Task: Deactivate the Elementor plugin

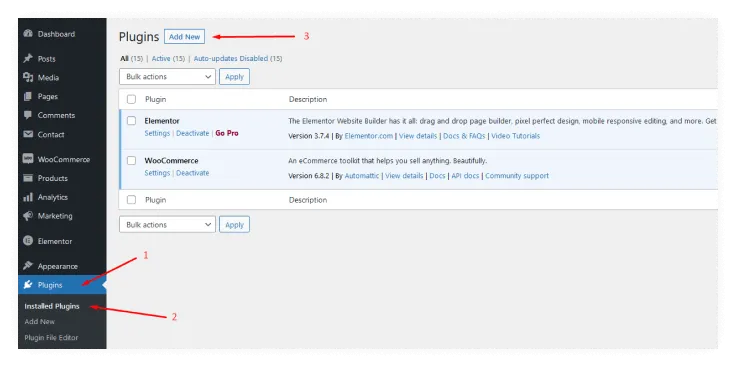Action: [x=192, y=133]
